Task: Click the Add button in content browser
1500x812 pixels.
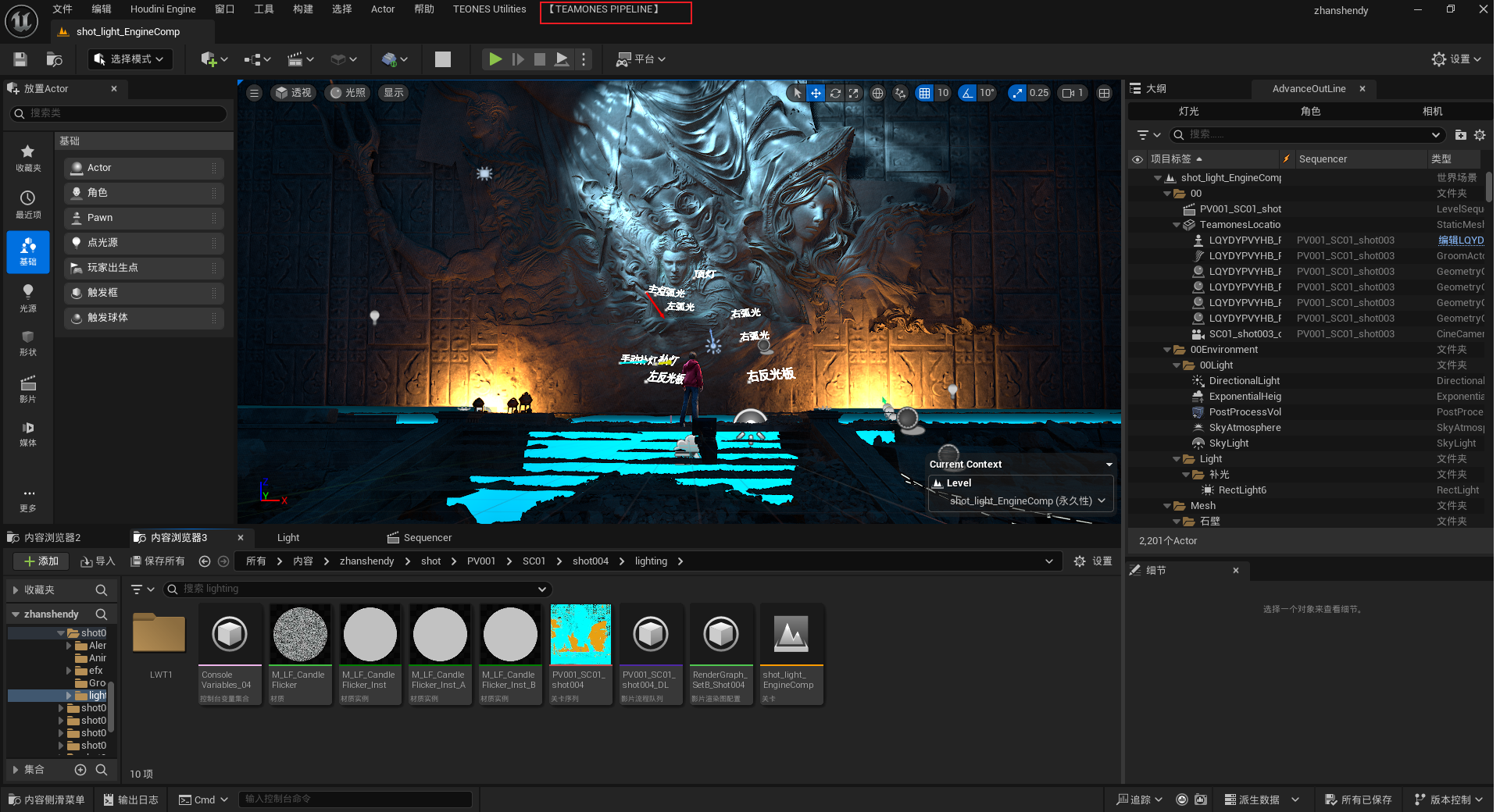Action: [41, 561]
